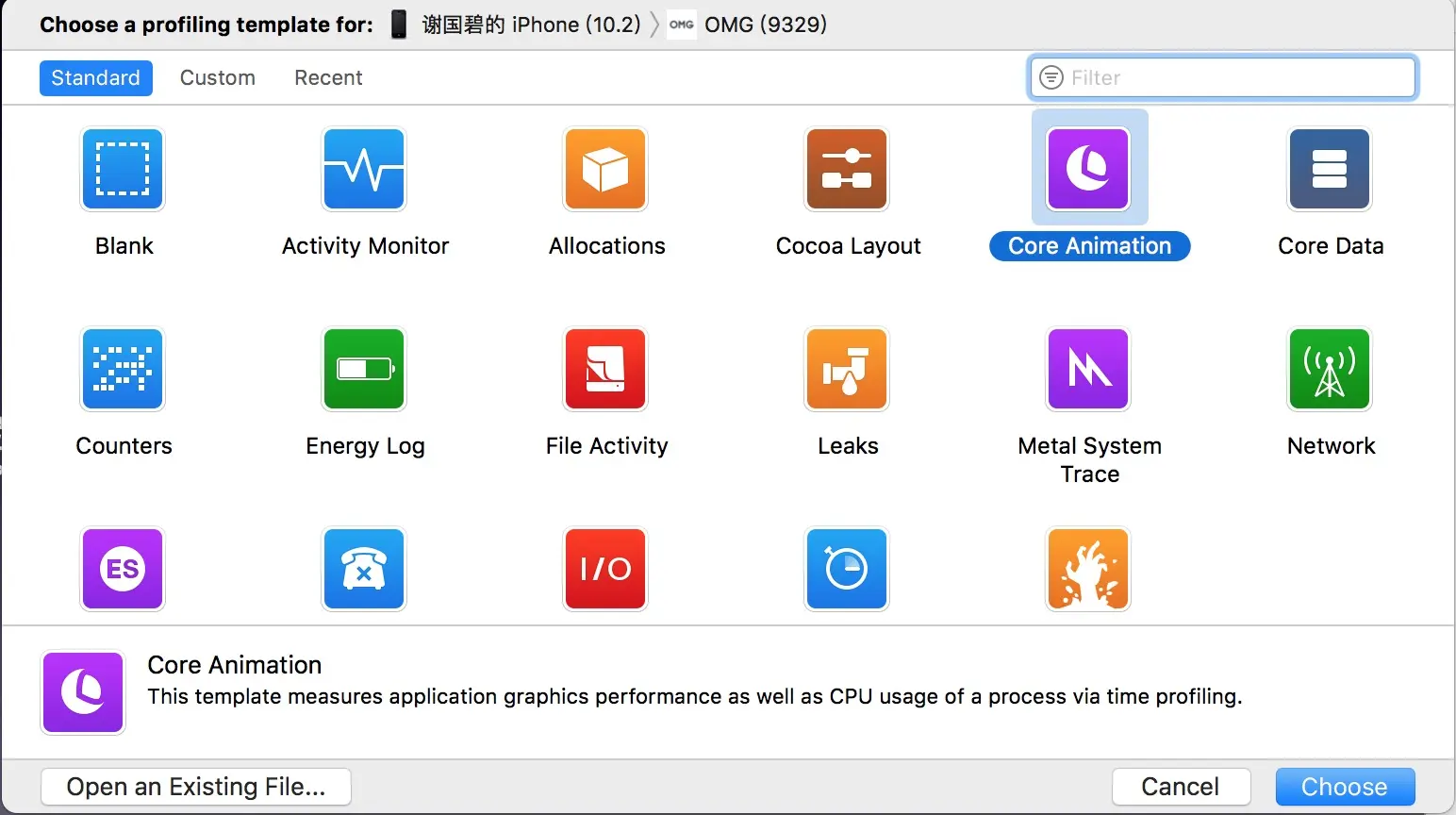This screenshot has height=815, width=1456.
Task: Click the Blank label
Action: coord(124,246)
